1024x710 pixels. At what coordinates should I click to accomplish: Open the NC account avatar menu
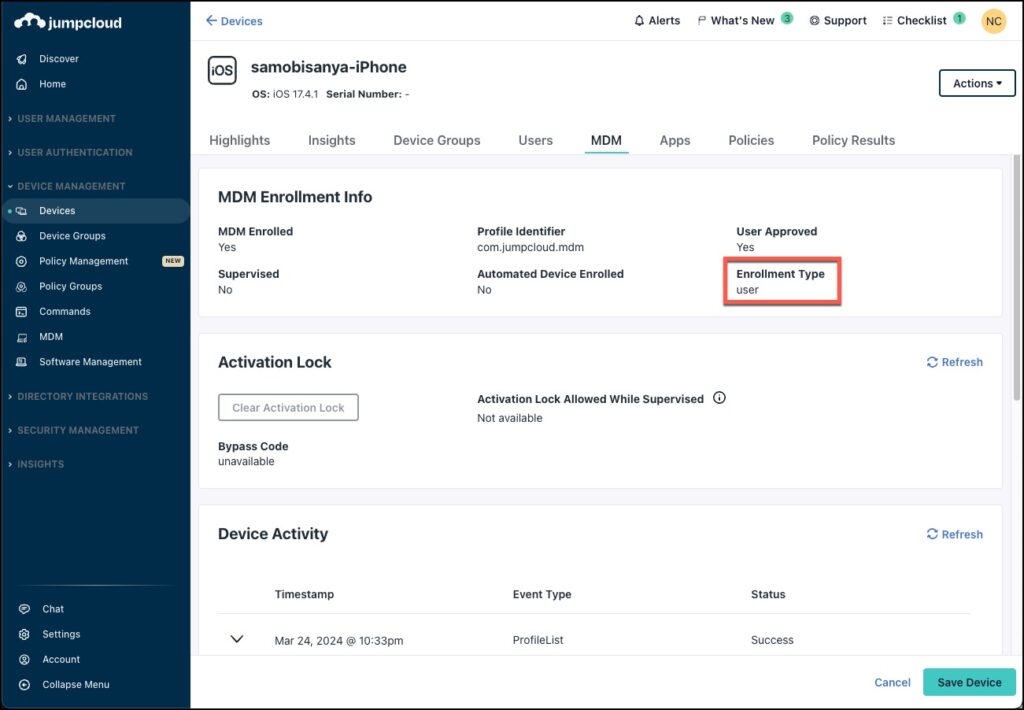click(993, 20)
